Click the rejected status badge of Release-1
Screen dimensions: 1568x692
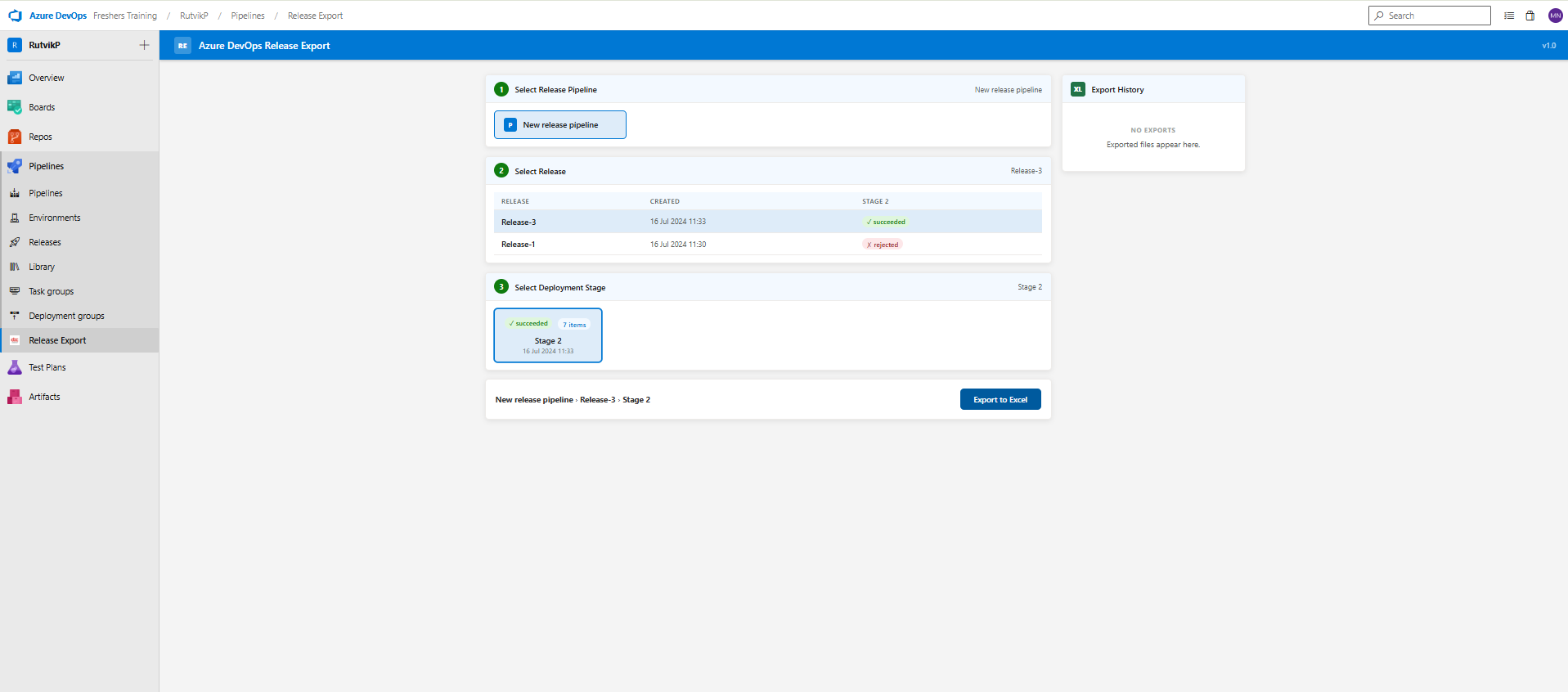click(883, 245)
